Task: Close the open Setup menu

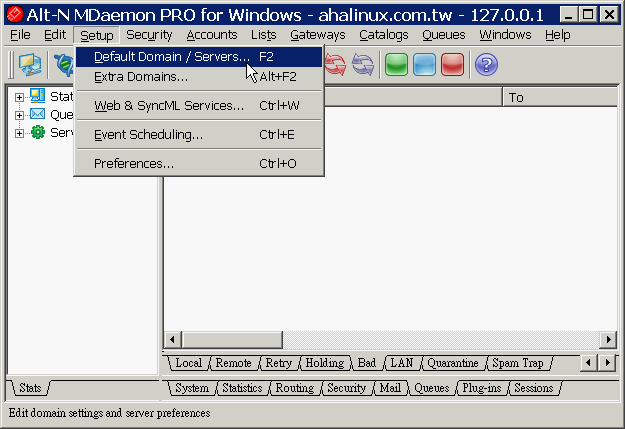Action: [x=96, y=35]
